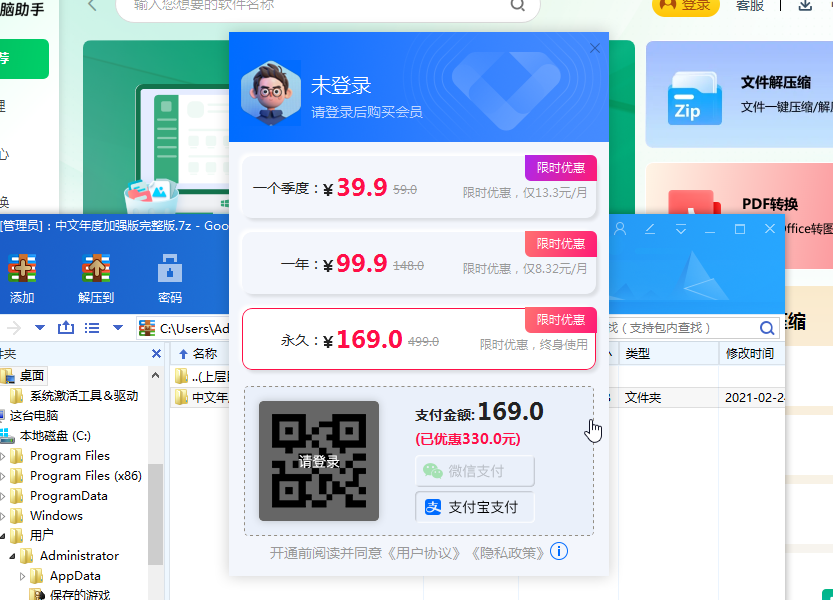The width and height of the screenshot is (833, 600).
Task: Select 本地磁盘 (C:) in folder tree
Action: click(x=55, y=435)
